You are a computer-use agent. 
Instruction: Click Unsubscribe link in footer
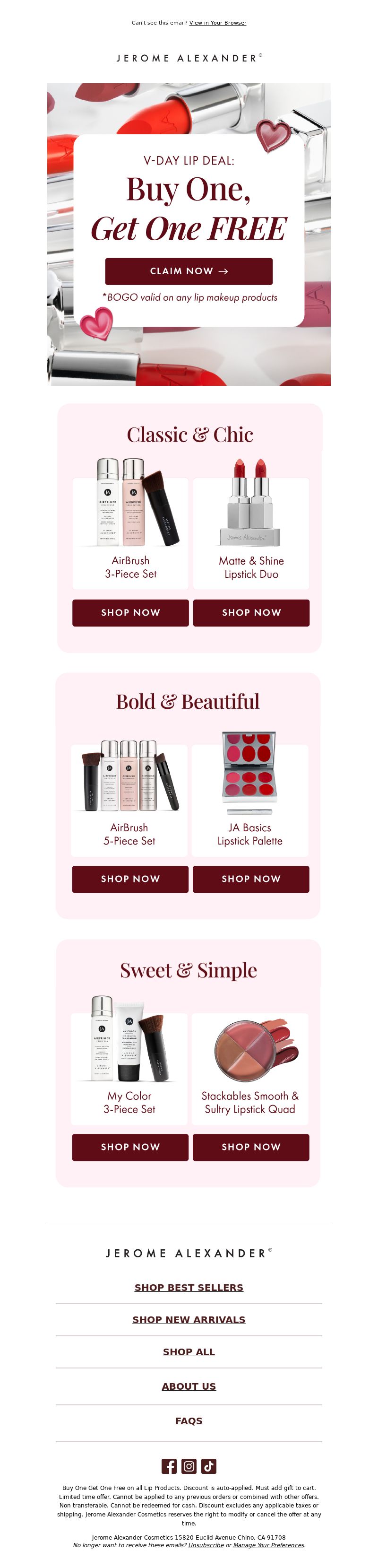coord(206,1545)
